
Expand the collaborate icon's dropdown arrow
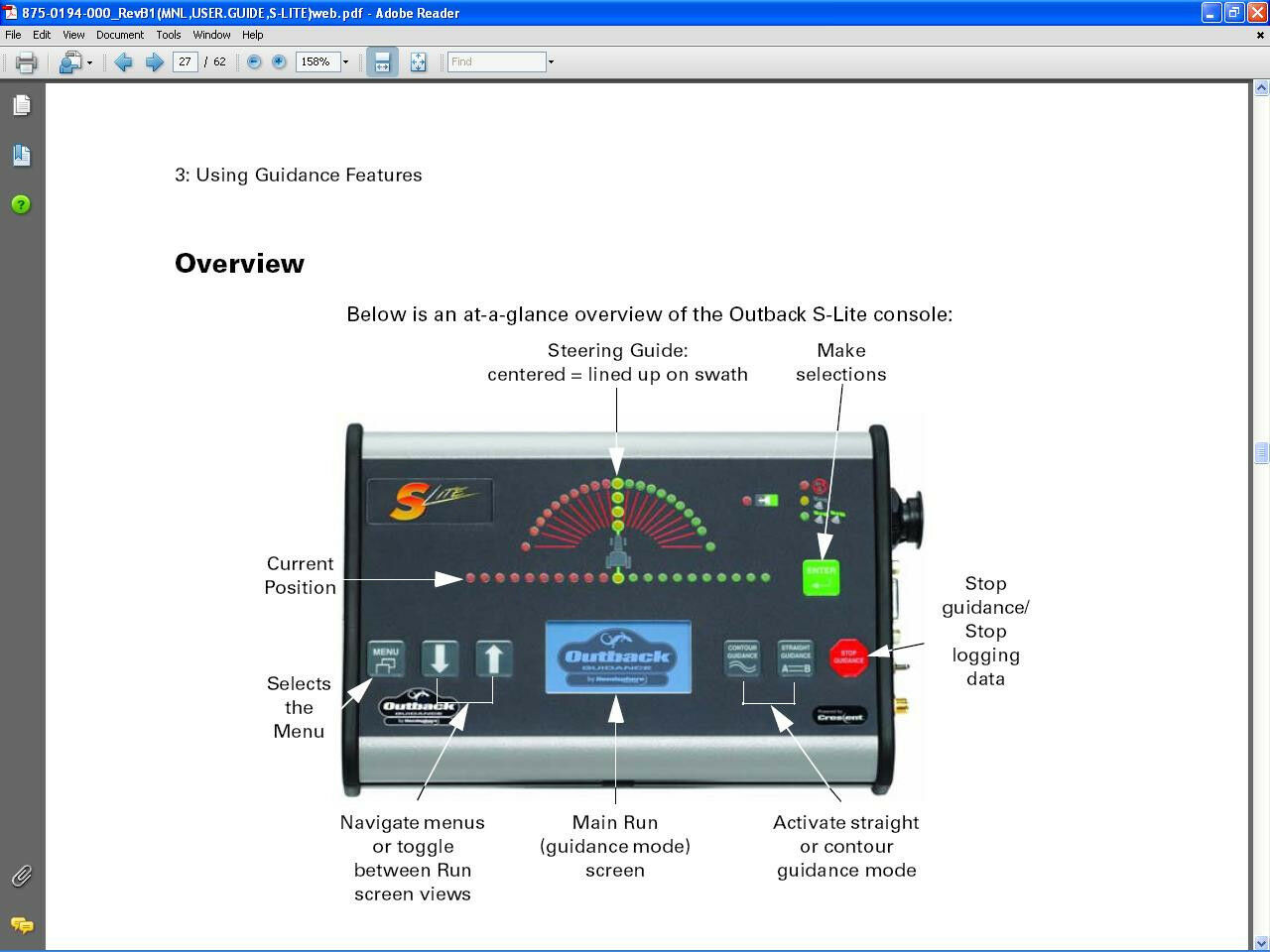[89, 62]
